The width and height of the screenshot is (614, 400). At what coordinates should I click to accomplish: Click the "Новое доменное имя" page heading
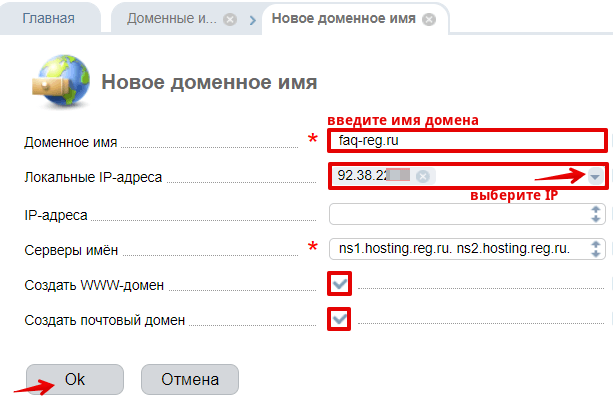point(210,82)
